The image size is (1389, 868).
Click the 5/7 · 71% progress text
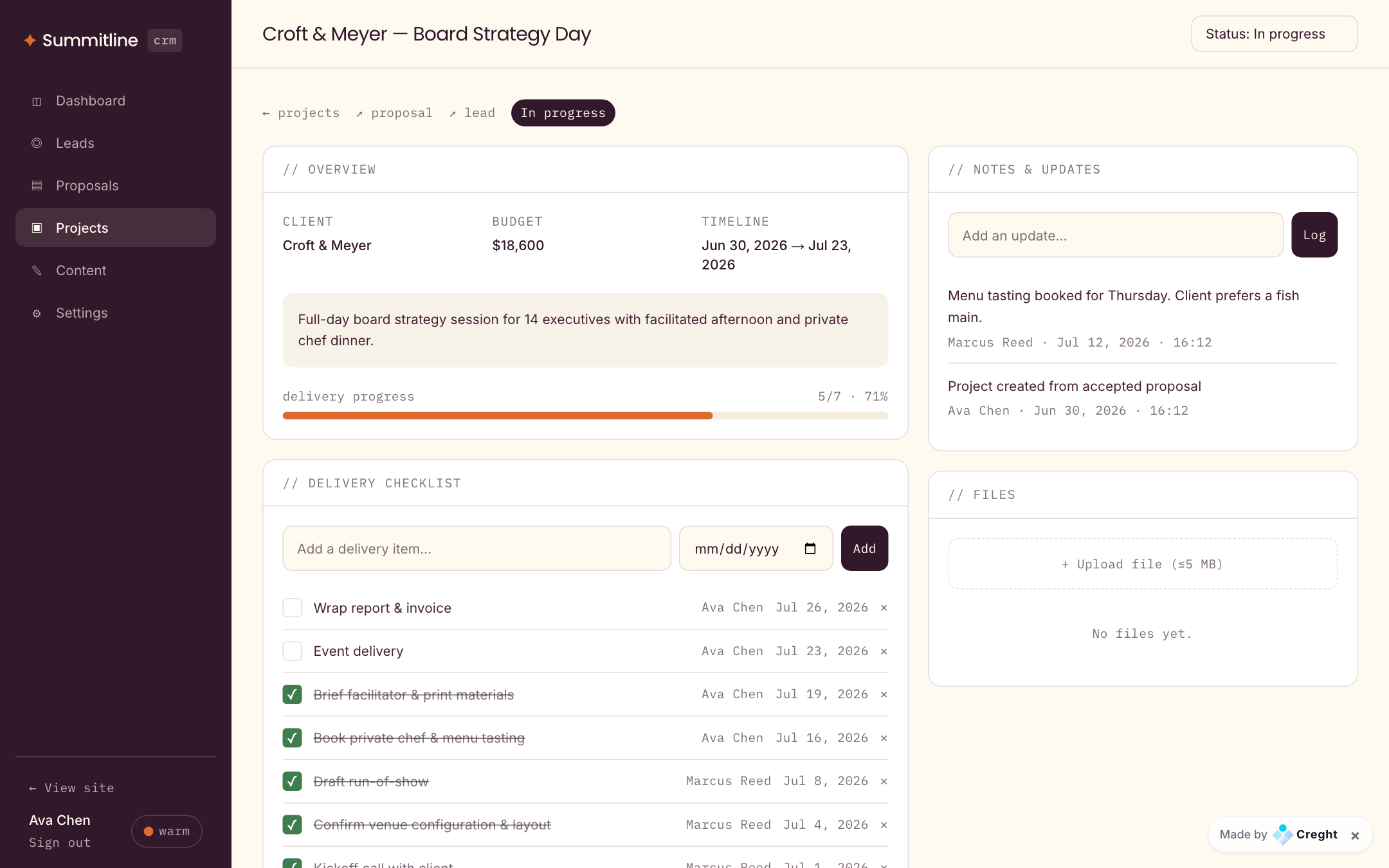(853, 397)
